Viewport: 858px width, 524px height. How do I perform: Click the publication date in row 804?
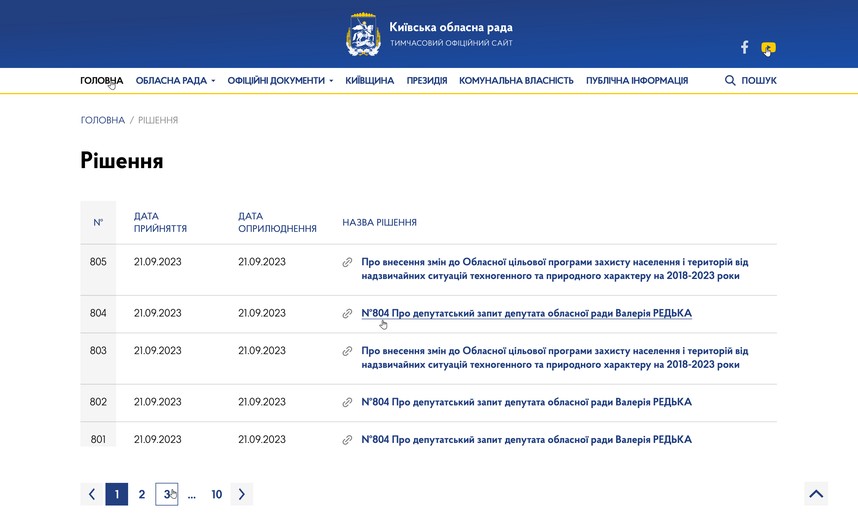click(x=262, y=313)
